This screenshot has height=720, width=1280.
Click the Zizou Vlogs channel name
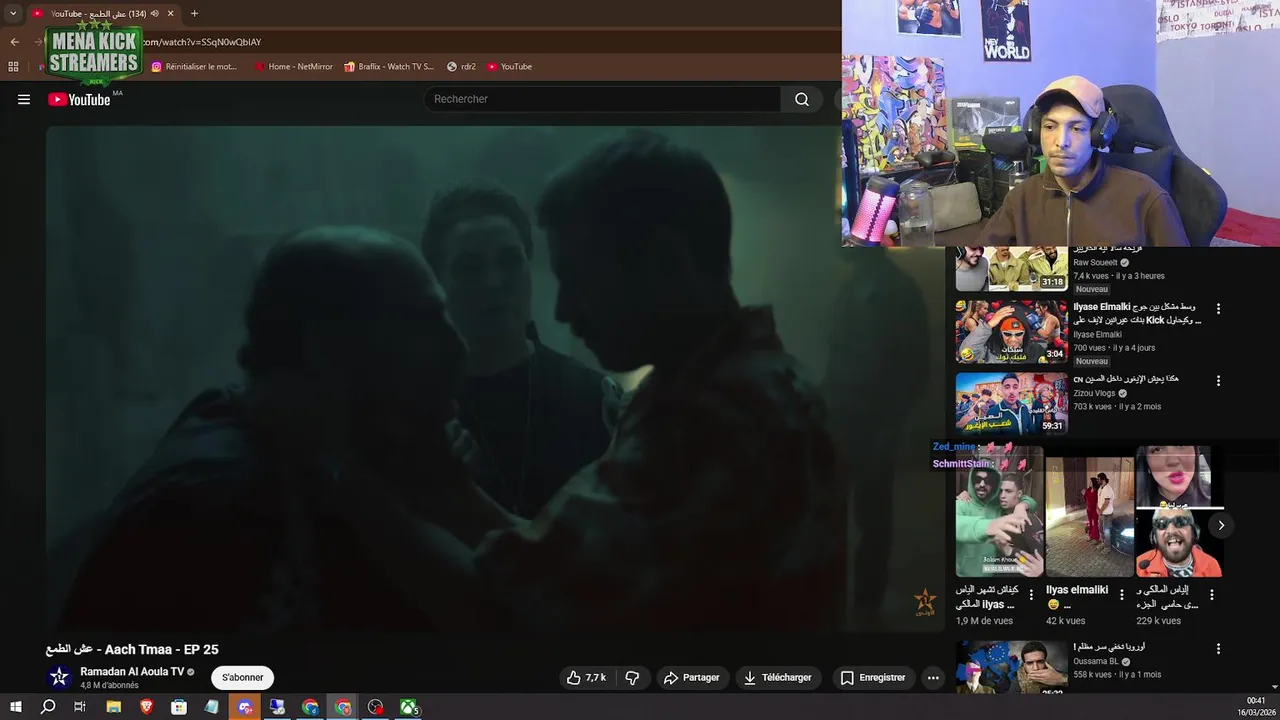[1094, 393]
